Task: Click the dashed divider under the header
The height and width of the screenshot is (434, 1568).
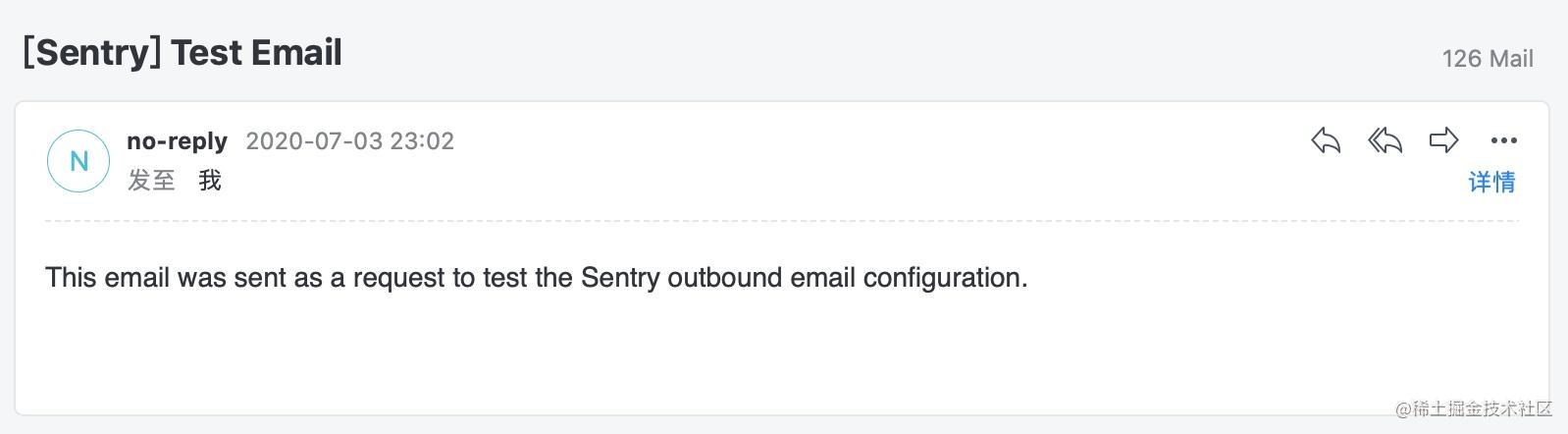Action: click(x=782, y=221)
